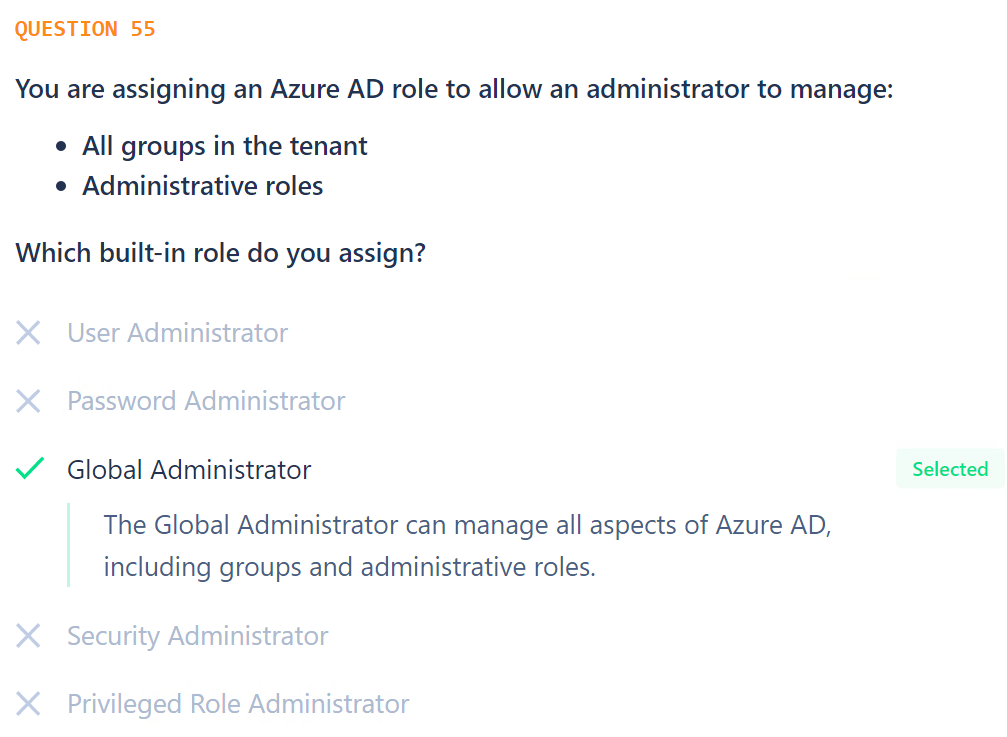1007x737 pixels.
Task: Pick the Global Administrator answer option
Action: click(189, 470)
